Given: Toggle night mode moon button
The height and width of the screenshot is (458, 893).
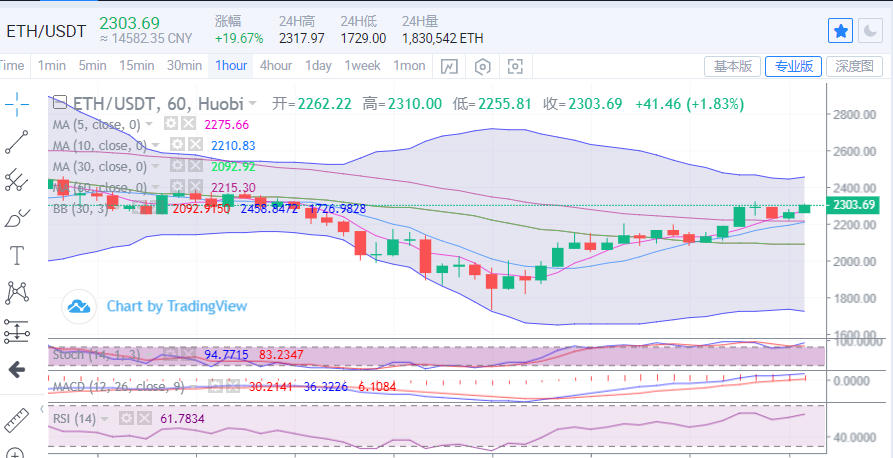Looking at the screenshot, I should pyautogui.click(x=871, y=31).
